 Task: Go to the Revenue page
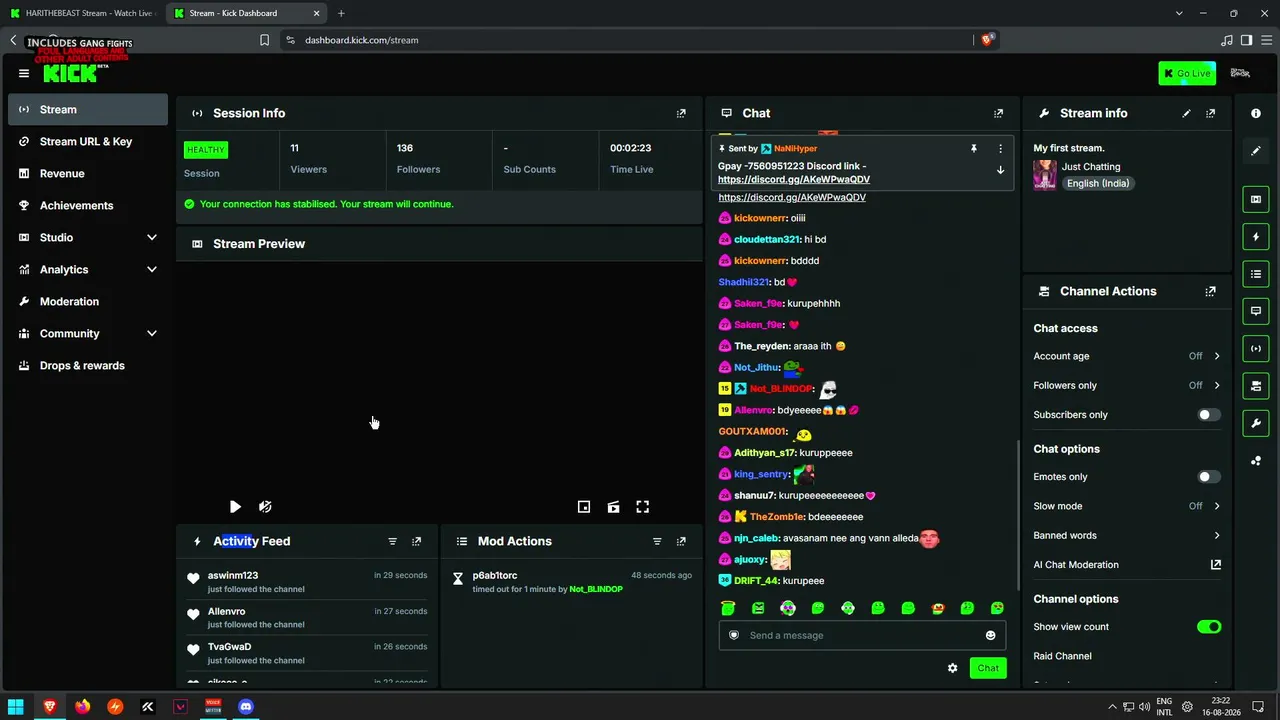click(88, 173)
